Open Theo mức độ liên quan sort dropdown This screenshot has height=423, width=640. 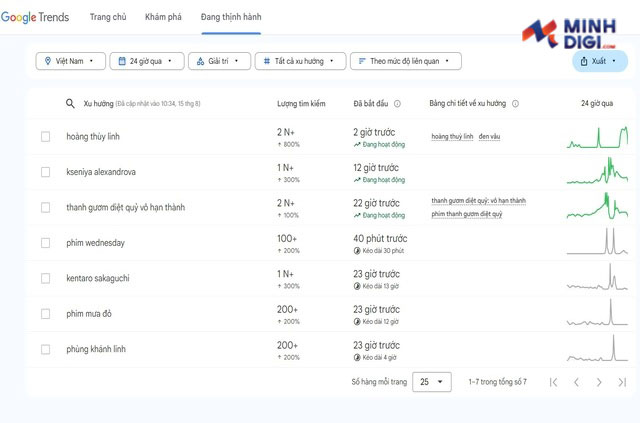click(406, 61)
